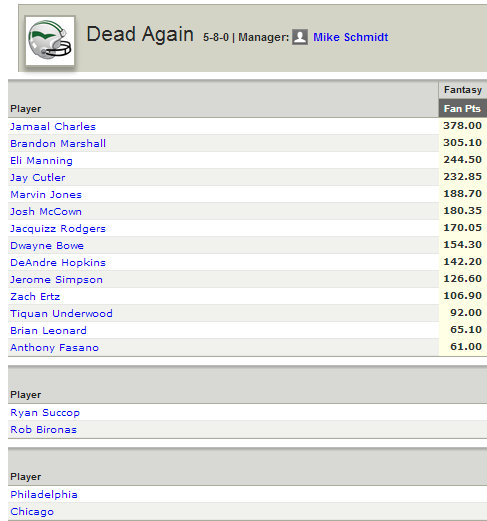The image size is (487, 521).
Task: Open Rob Bironas player link
Action: [x=44, y=430]
